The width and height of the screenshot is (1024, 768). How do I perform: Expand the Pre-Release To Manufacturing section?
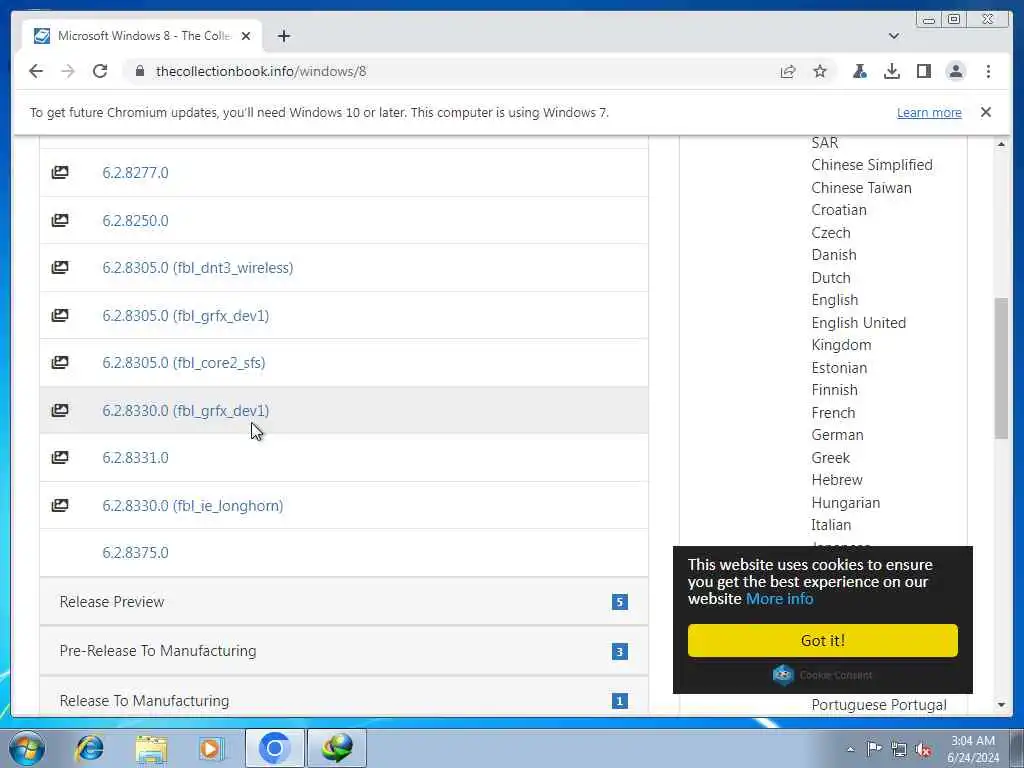pos(344,651)
